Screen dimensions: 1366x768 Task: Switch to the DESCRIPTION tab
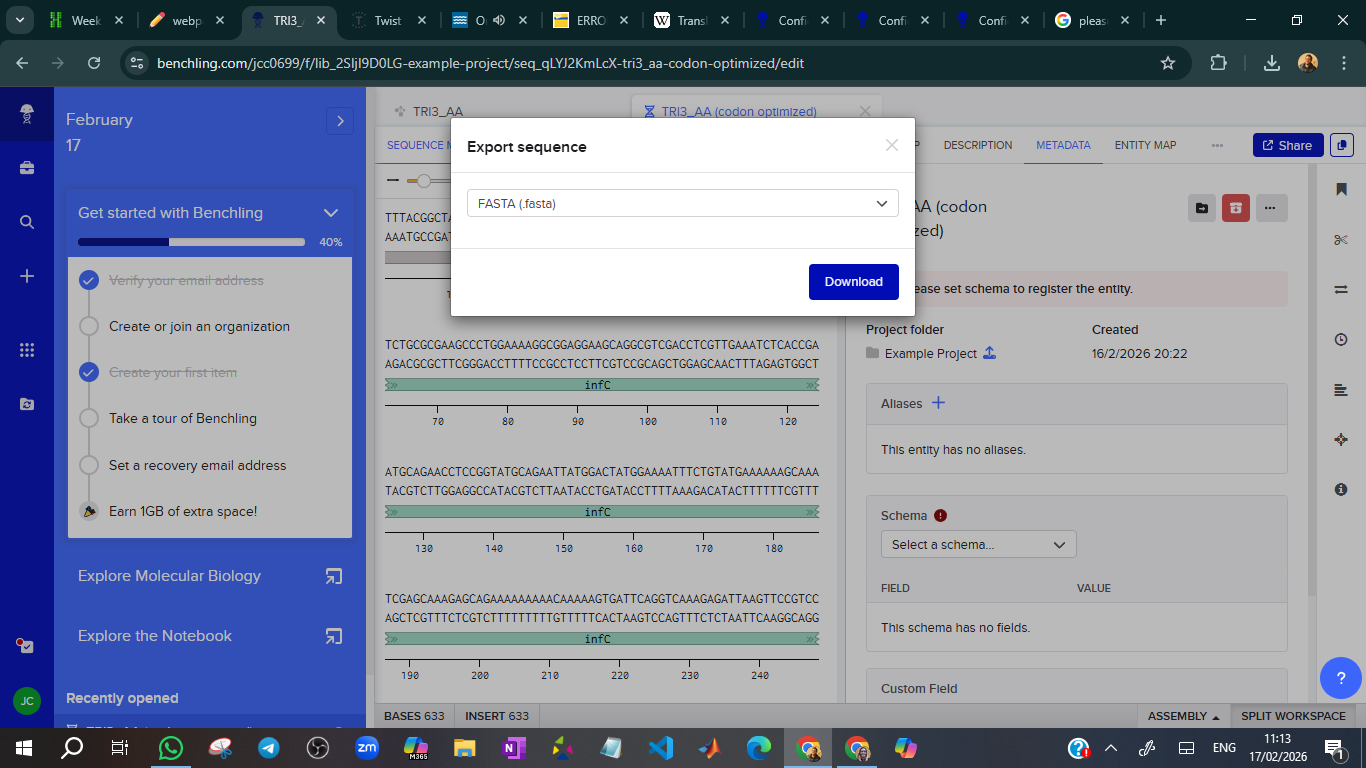[x=977, y=145]
